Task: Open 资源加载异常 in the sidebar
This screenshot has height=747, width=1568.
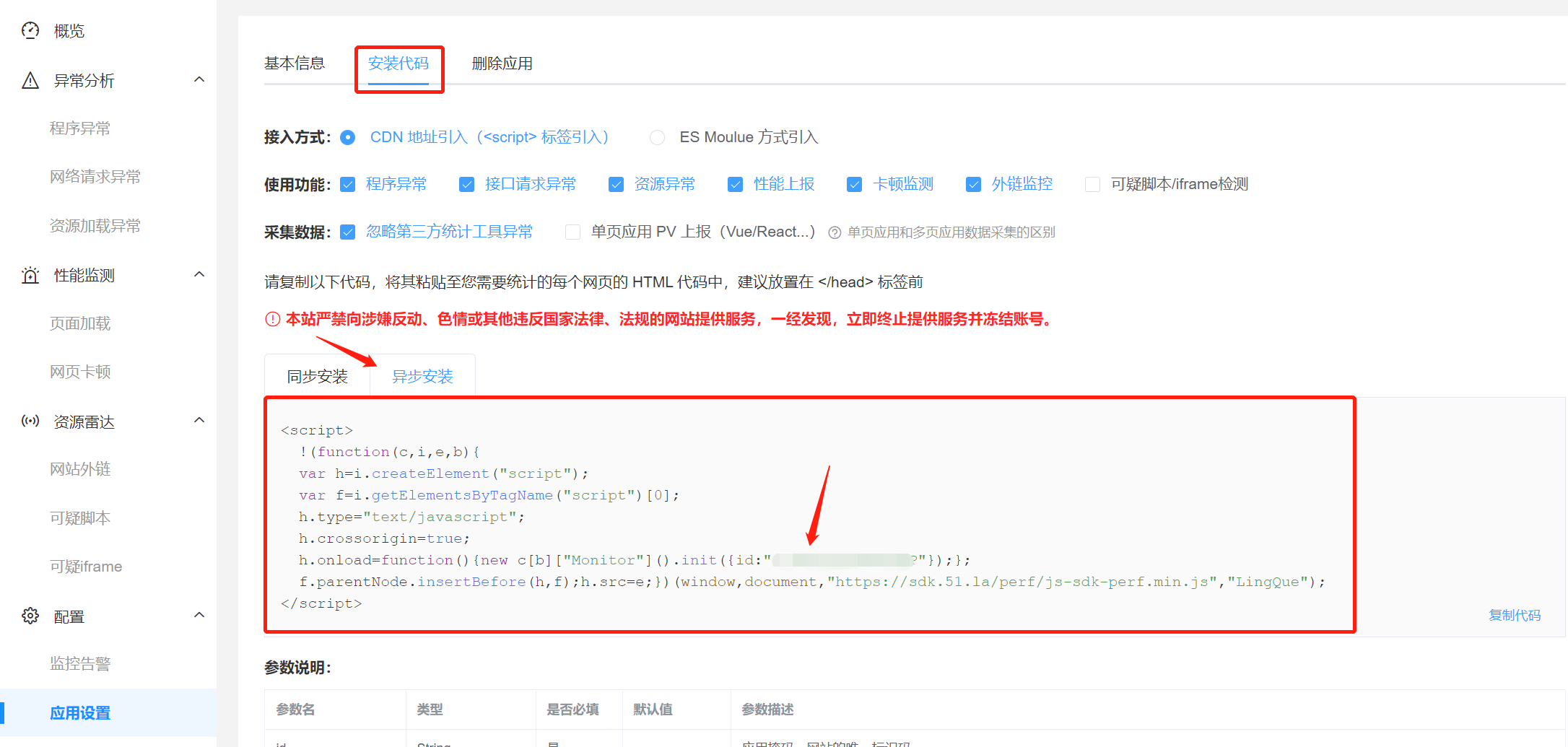Action: 95,226
